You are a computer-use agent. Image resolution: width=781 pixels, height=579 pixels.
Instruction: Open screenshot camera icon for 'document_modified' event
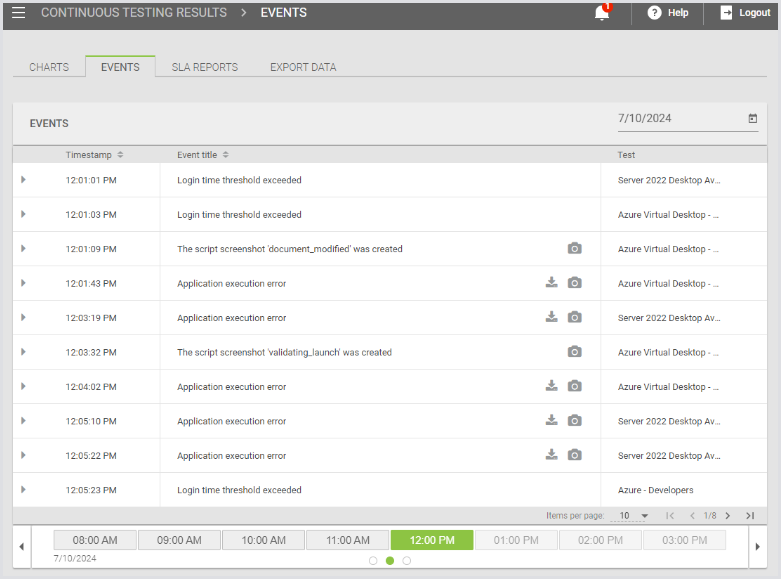coord(574,249)
